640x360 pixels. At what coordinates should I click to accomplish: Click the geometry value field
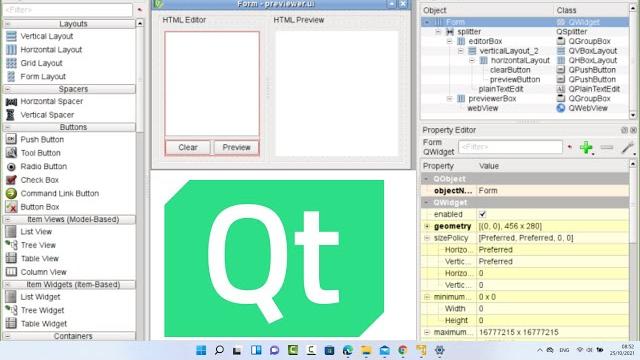(553, 226)
